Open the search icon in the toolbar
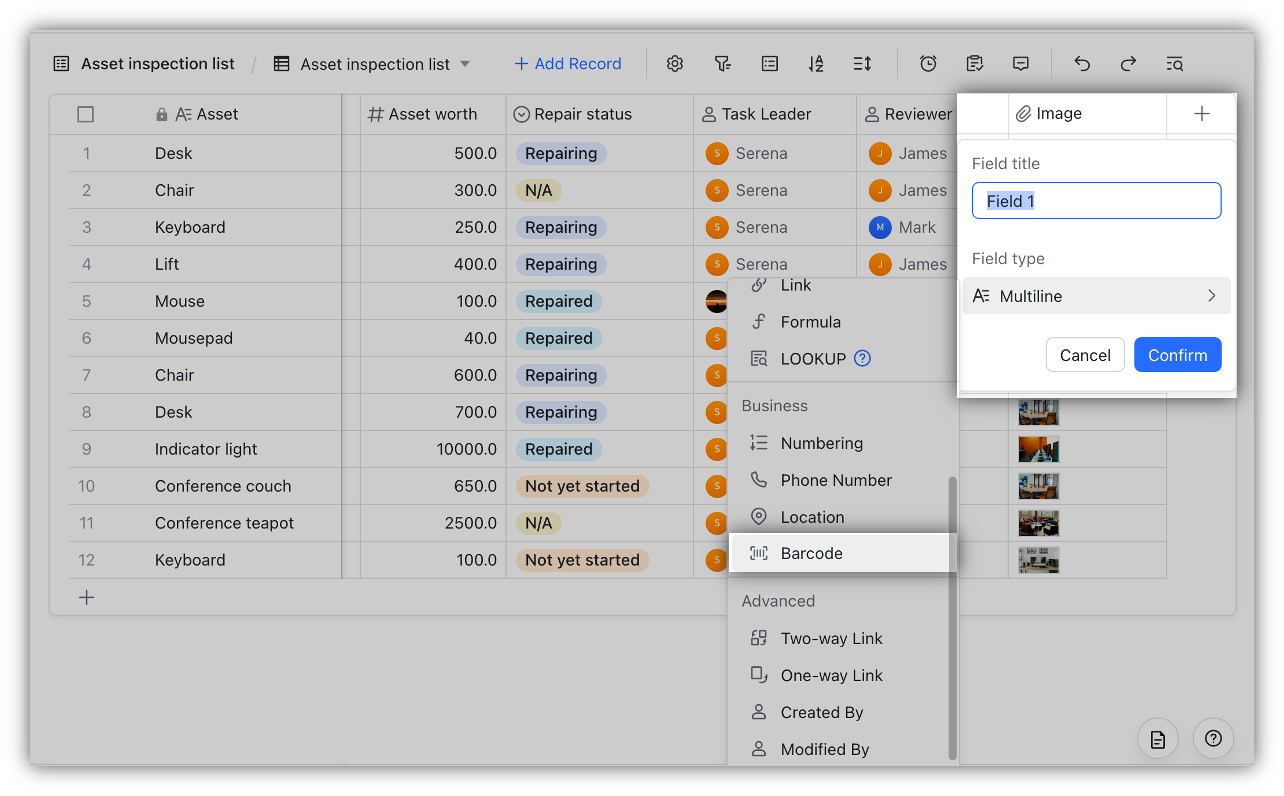 pos(1174,63)
